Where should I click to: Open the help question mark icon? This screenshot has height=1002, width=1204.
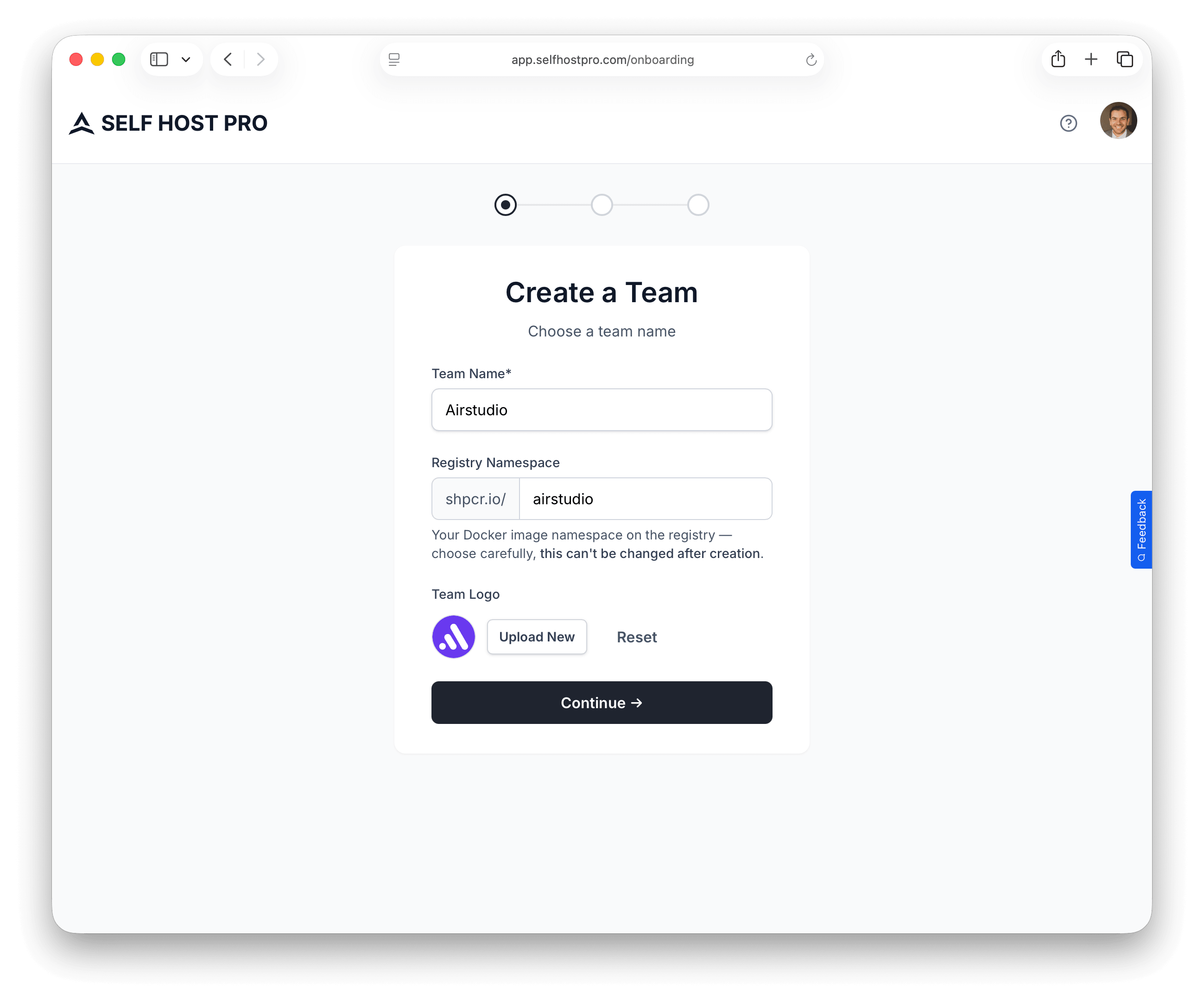click(x=1068, y=123)
